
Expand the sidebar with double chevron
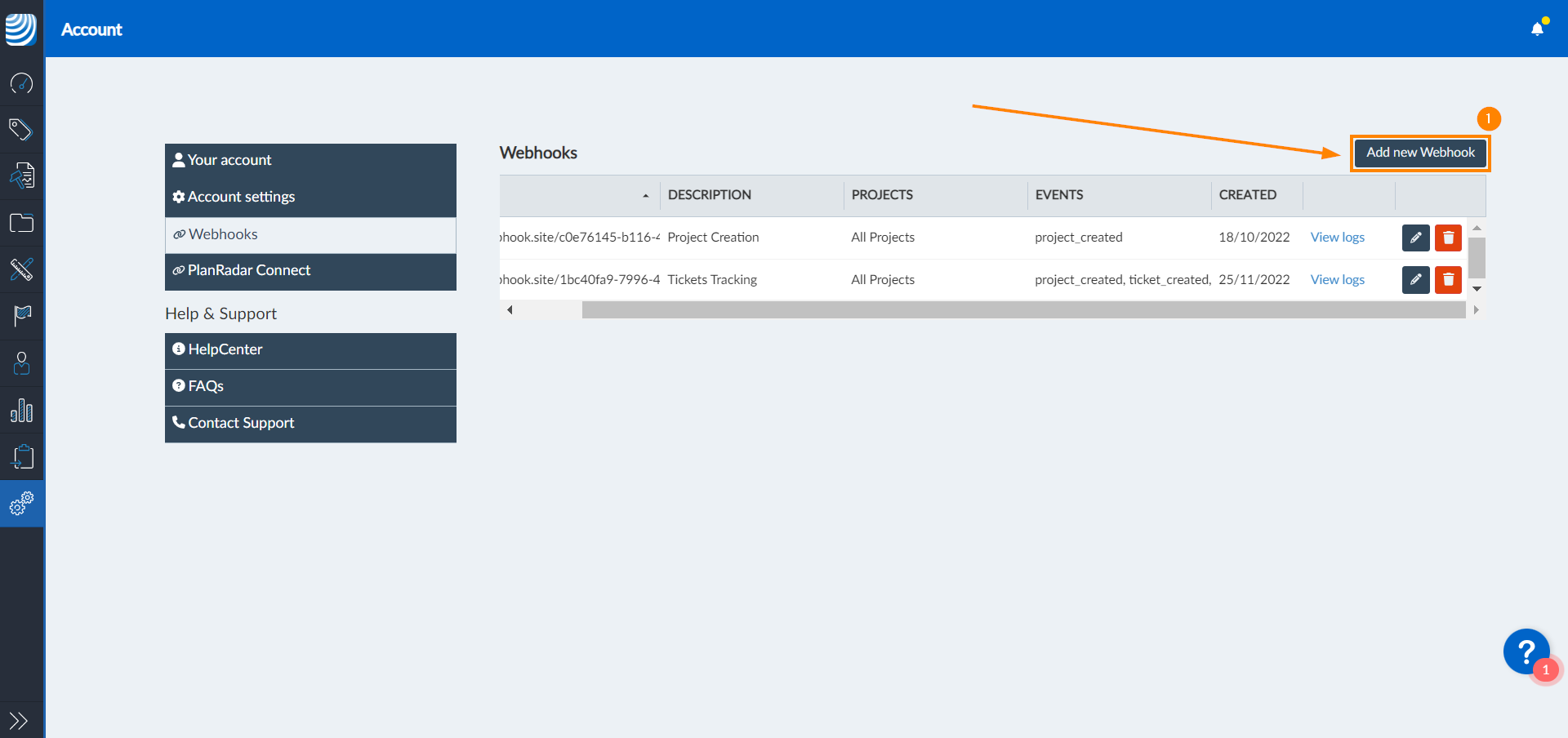[x=19, y=720]
